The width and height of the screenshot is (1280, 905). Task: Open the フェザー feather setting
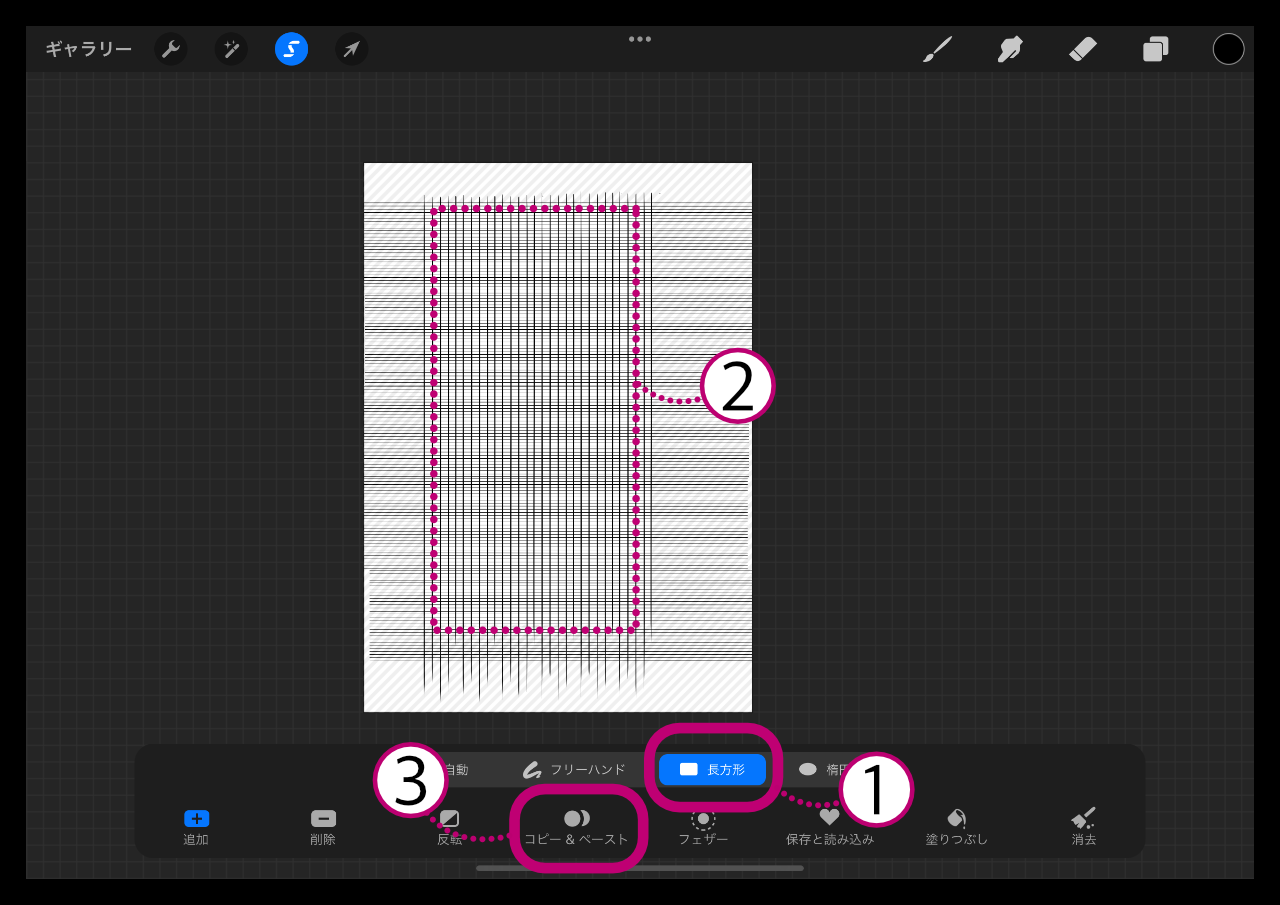click(x=703, y=827)
